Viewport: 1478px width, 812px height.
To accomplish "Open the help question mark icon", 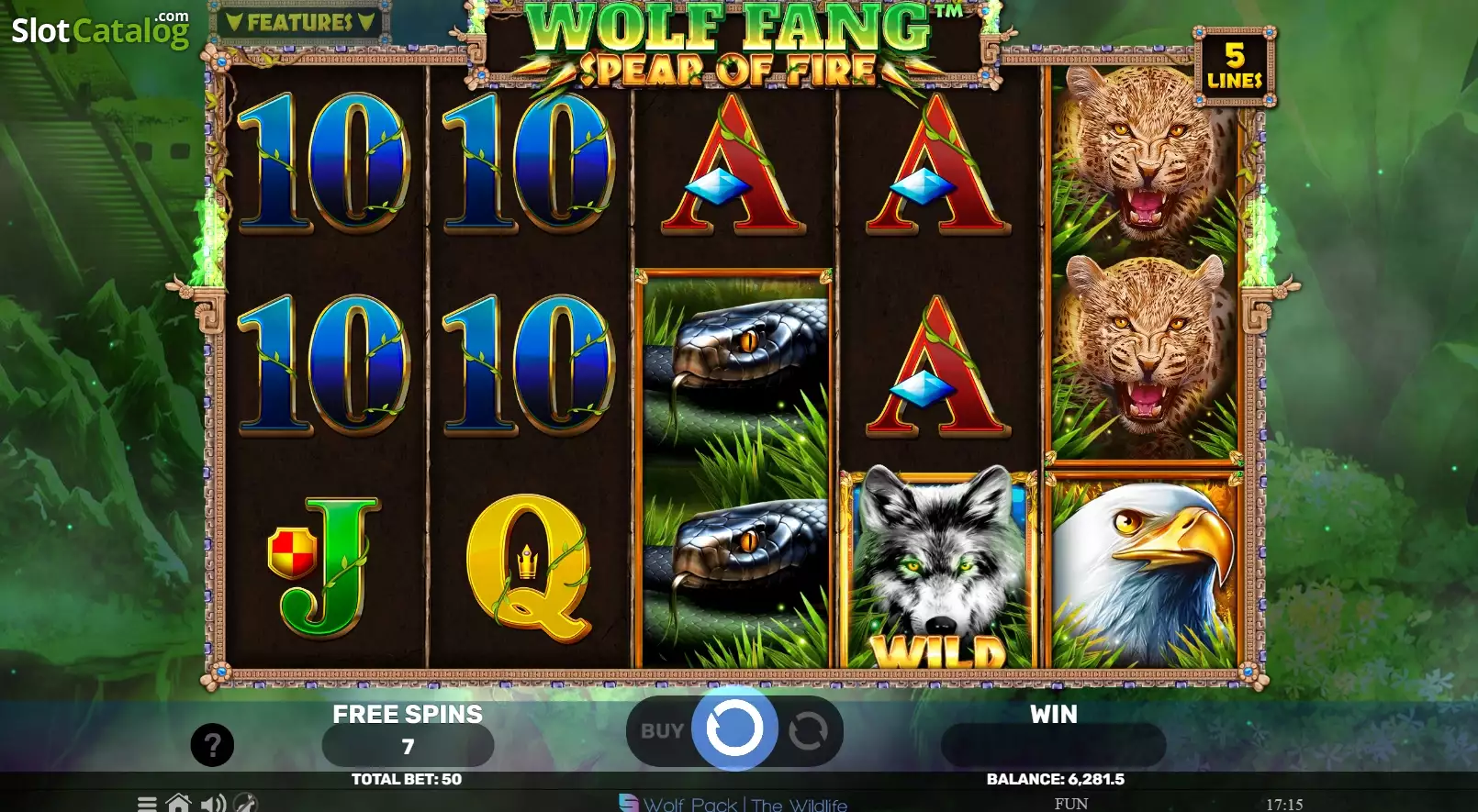I will point(212,745).
